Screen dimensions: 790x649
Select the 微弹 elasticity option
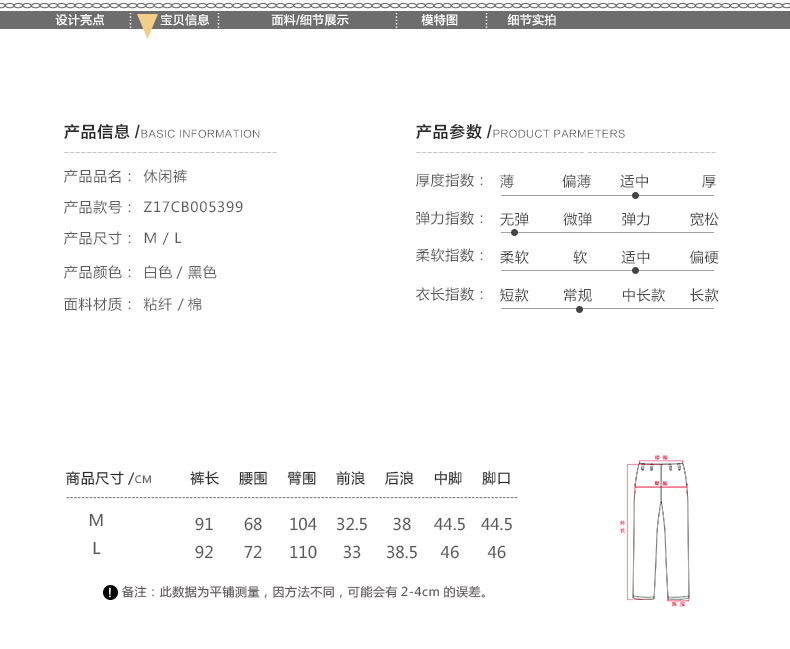[x=577, y=219]
